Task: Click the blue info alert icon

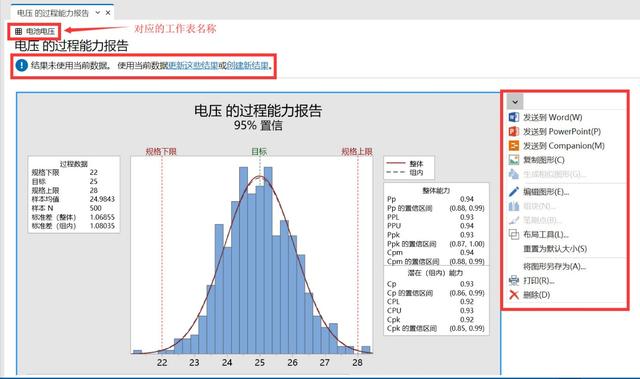Action: click(x=22, y=65)
